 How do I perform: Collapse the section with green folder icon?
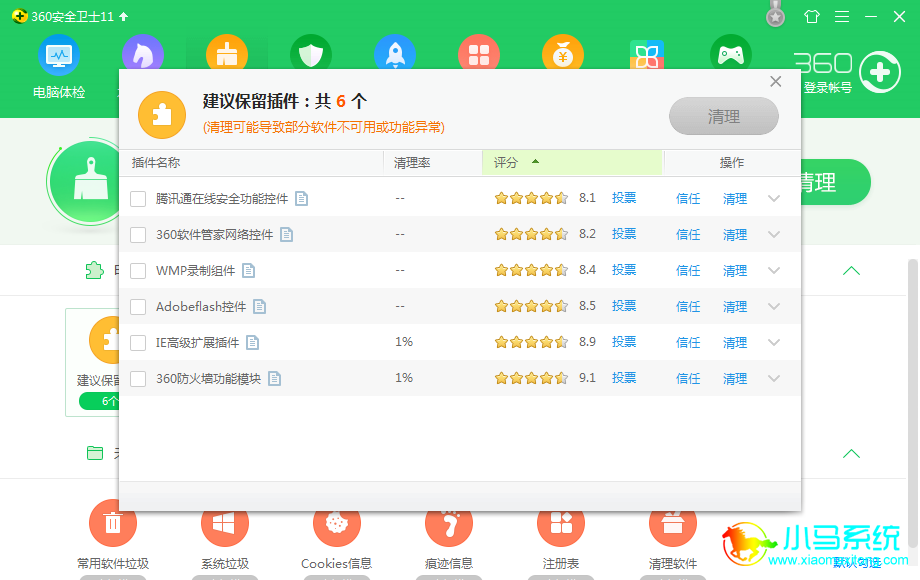pyautogui.click(x=851, y=453)
